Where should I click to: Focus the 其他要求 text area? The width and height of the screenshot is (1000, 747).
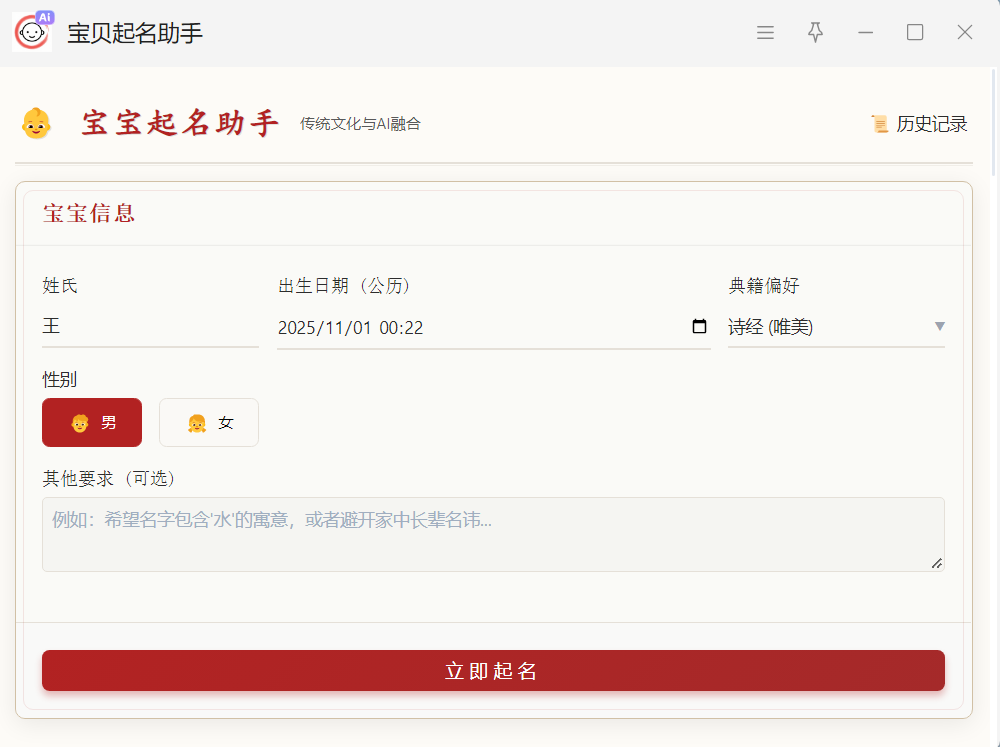click(x=492, y=535)
